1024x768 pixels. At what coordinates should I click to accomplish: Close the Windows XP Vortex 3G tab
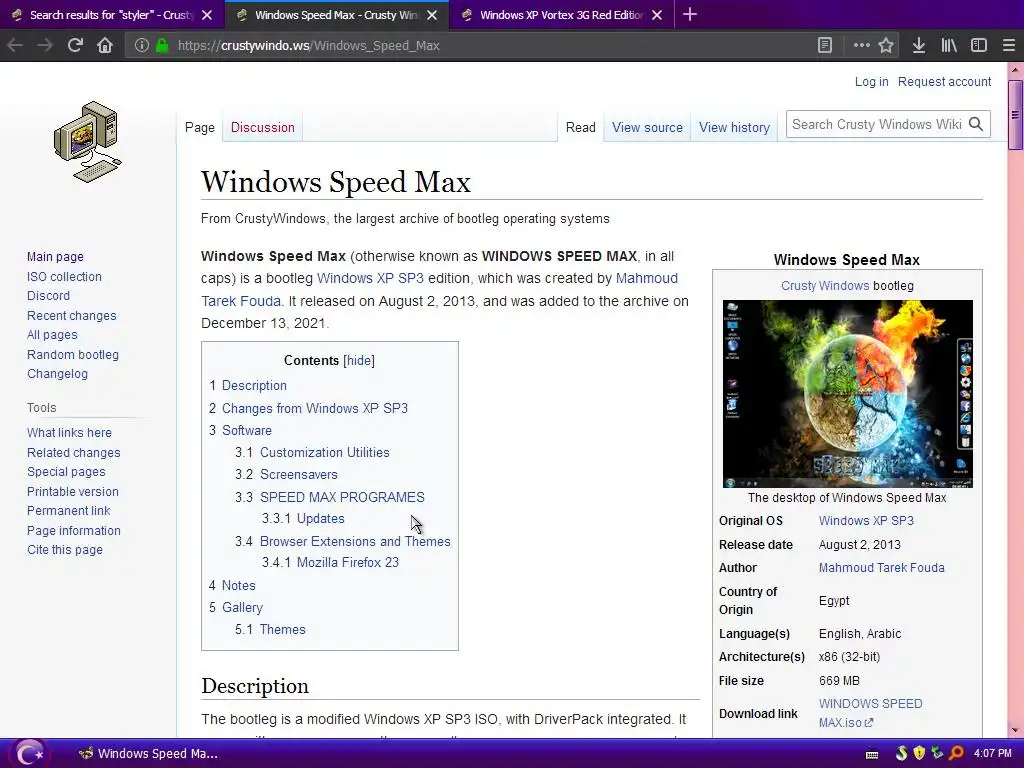click(658, 15)
